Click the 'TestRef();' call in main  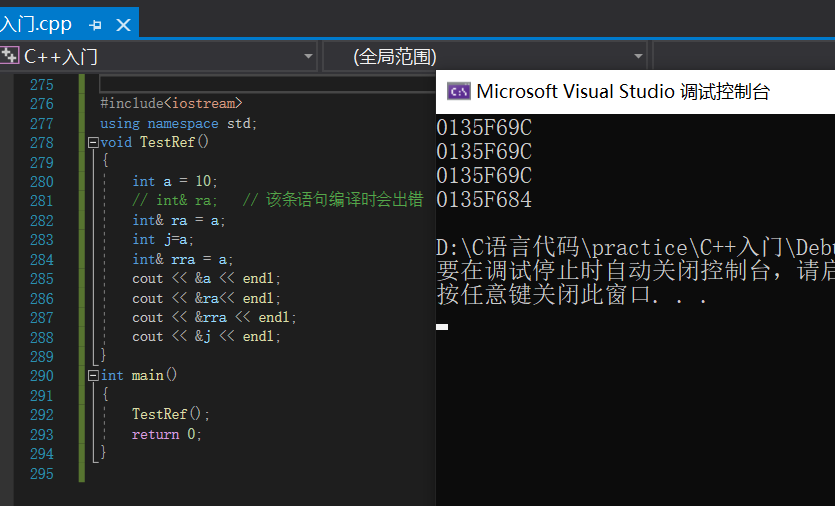[170, 414]
